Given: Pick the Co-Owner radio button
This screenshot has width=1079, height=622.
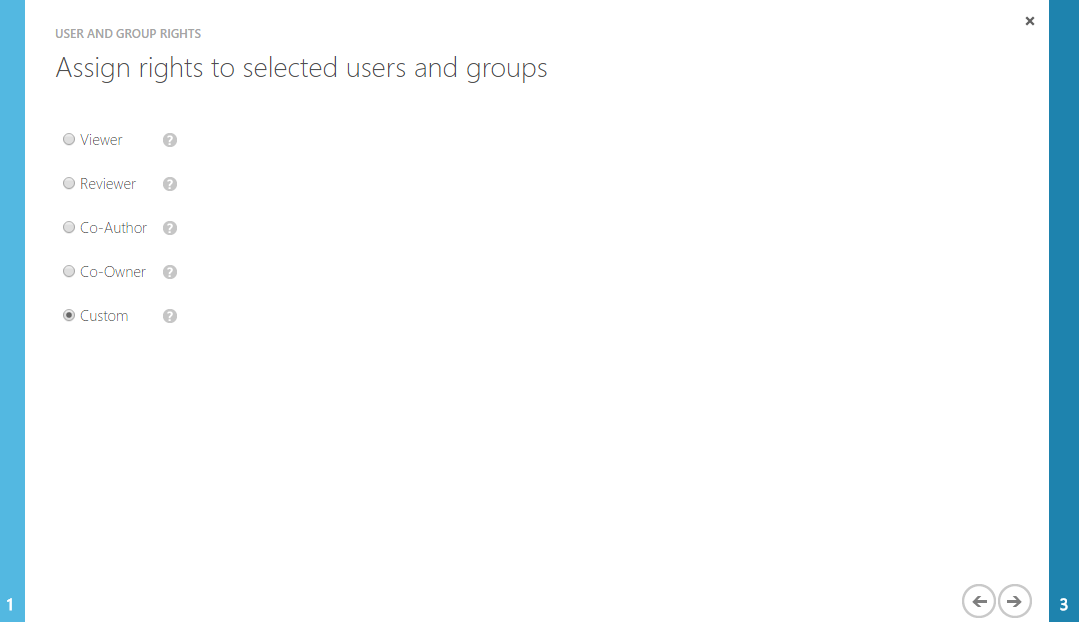Looking at the screenshot, I should 69,272.
